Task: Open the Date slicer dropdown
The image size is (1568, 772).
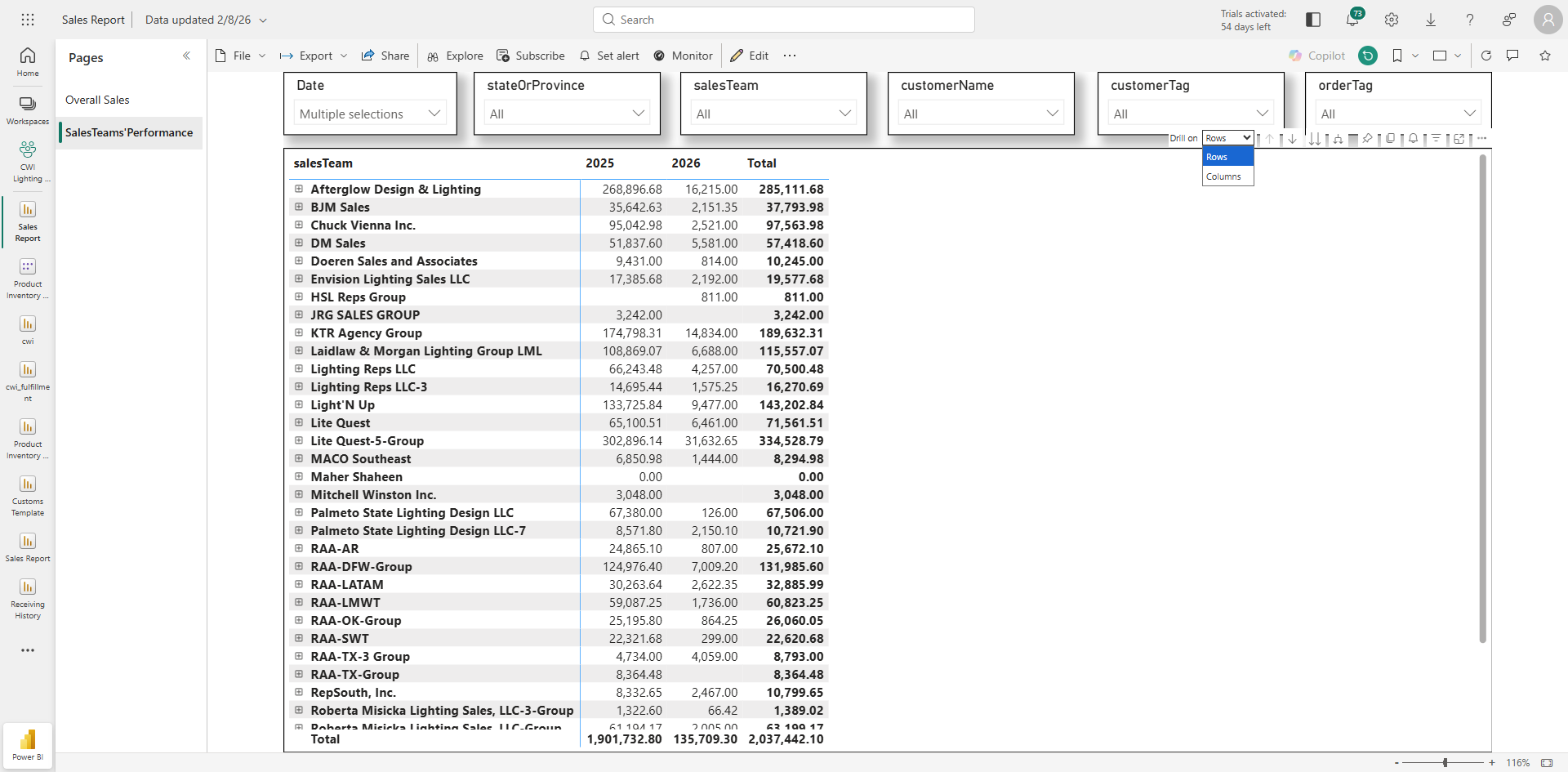Action: coord(370,114)
